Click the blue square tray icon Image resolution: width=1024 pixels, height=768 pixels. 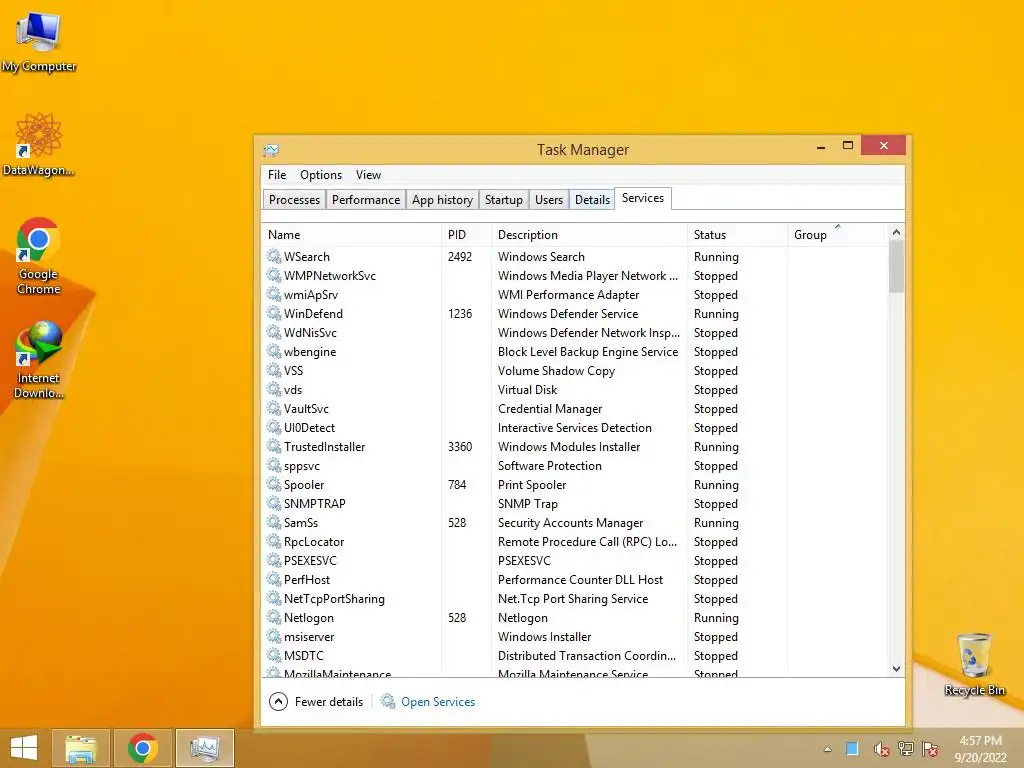[852, 749]
